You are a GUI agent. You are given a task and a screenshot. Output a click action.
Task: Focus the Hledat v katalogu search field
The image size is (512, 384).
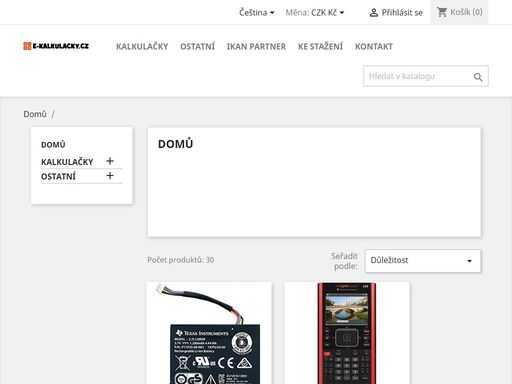(419, 76)
